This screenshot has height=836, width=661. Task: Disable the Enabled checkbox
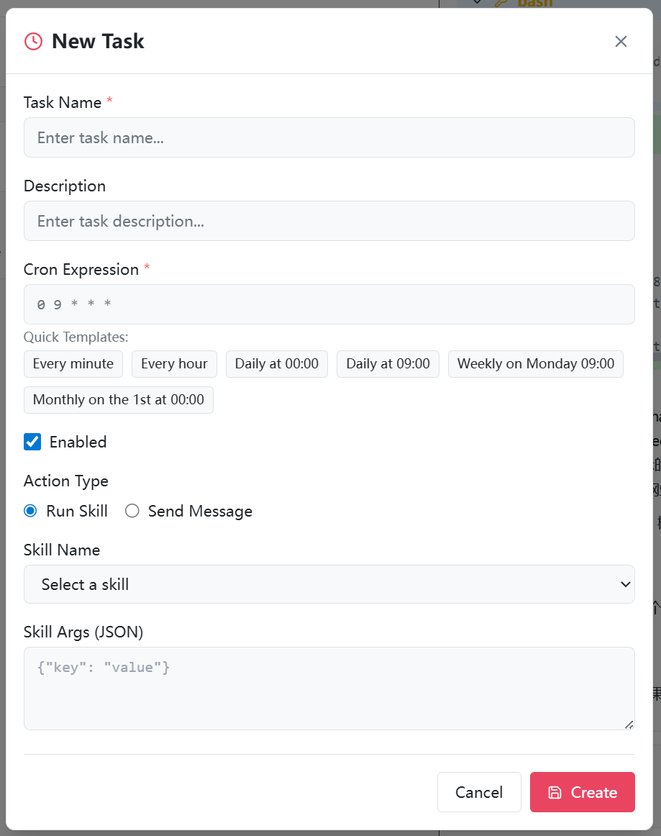coord(30,441)
